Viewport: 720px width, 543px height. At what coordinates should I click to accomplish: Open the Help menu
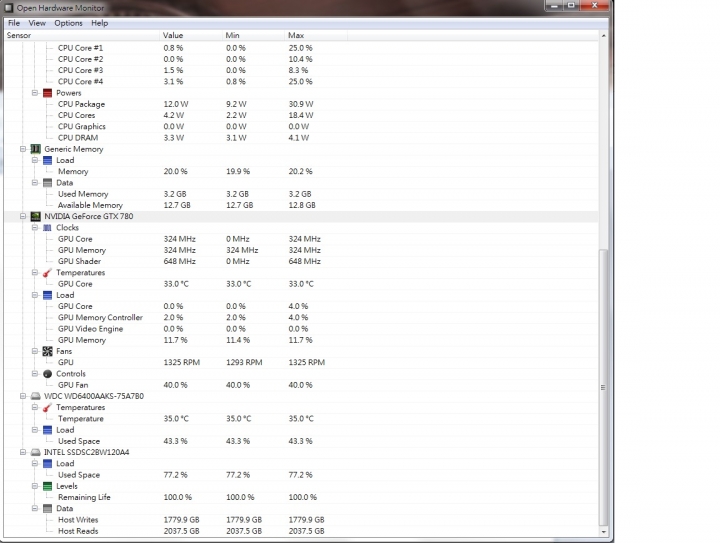99,23
